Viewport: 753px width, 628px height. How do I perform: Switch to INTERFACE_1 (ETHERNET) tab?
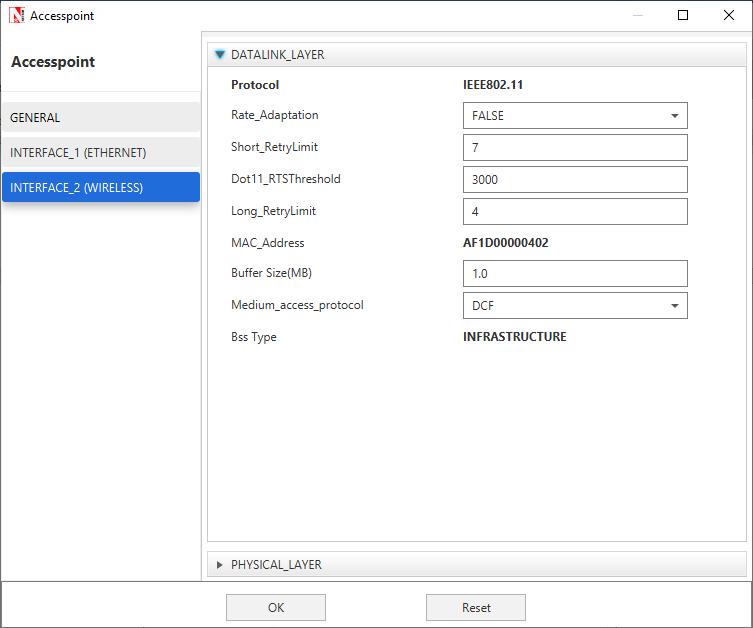click(x=100, y=152)
